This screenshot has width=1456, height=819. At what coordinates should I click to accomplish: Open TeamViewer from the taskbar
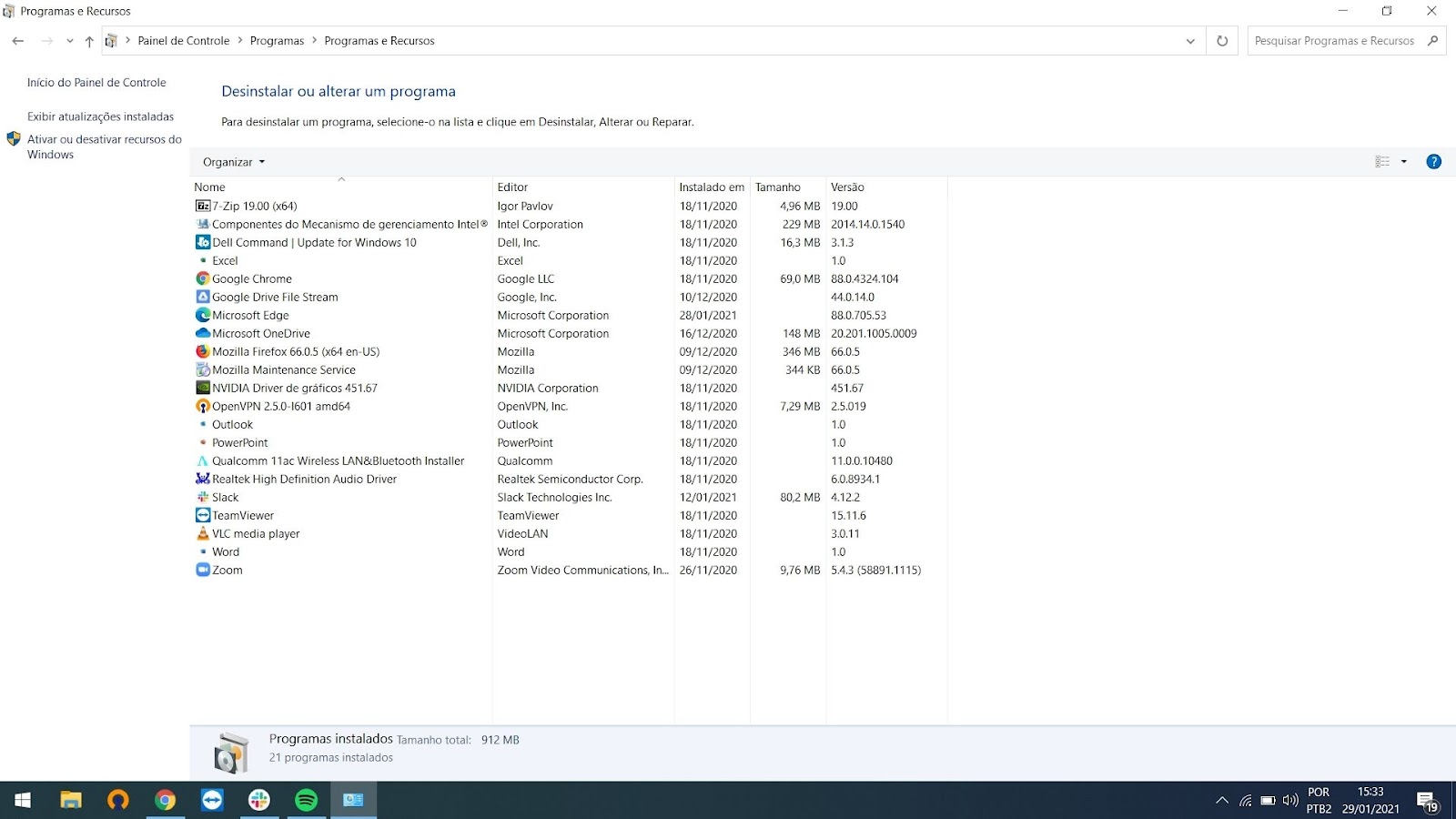(x=212, y=800)
